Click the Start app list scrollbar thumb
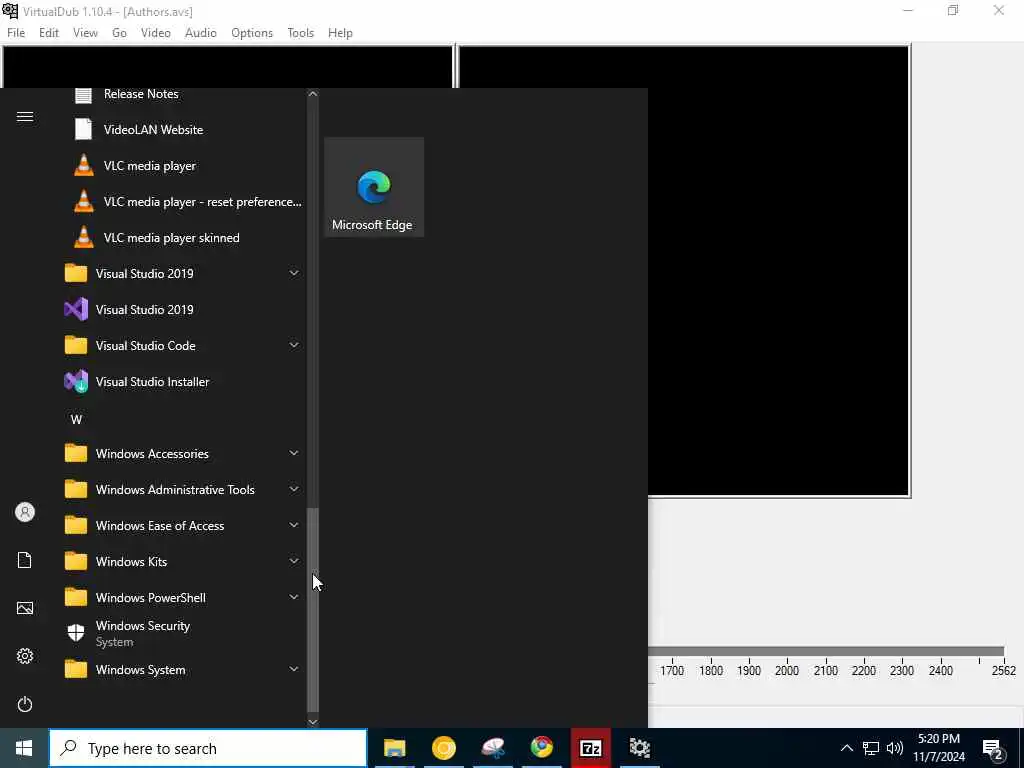The height and width of the screenshot is (768, 1024). coord(313,609)
